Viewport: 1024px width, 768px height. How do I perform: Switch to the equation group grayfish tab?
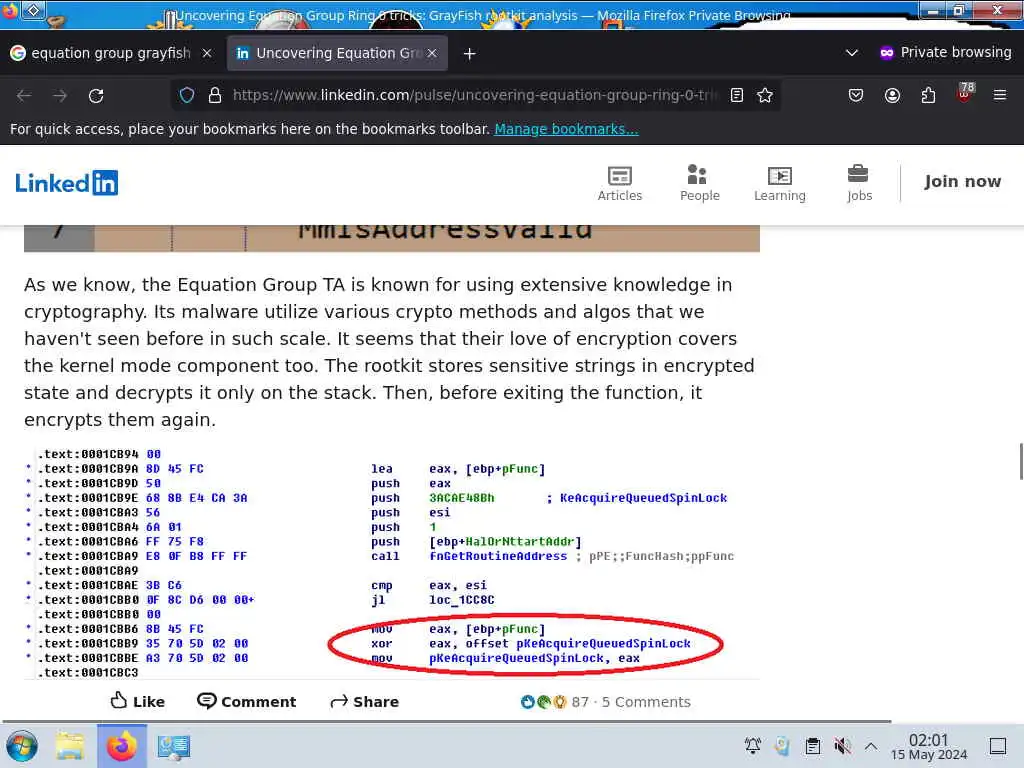pyautogui.click(x=111, y=53)
